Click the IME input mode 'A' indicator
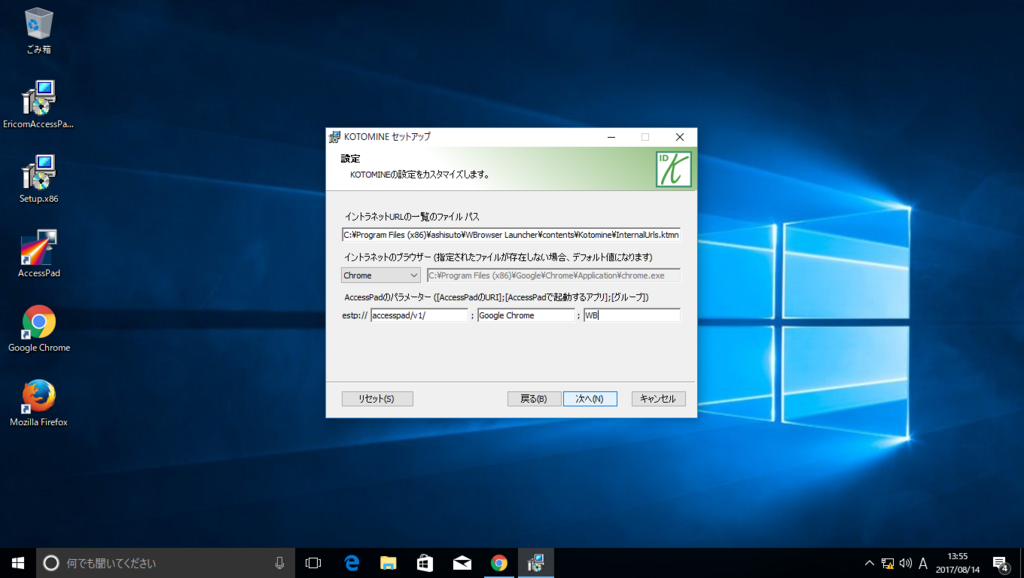The image size is (1024, 578). click(923, 563)
